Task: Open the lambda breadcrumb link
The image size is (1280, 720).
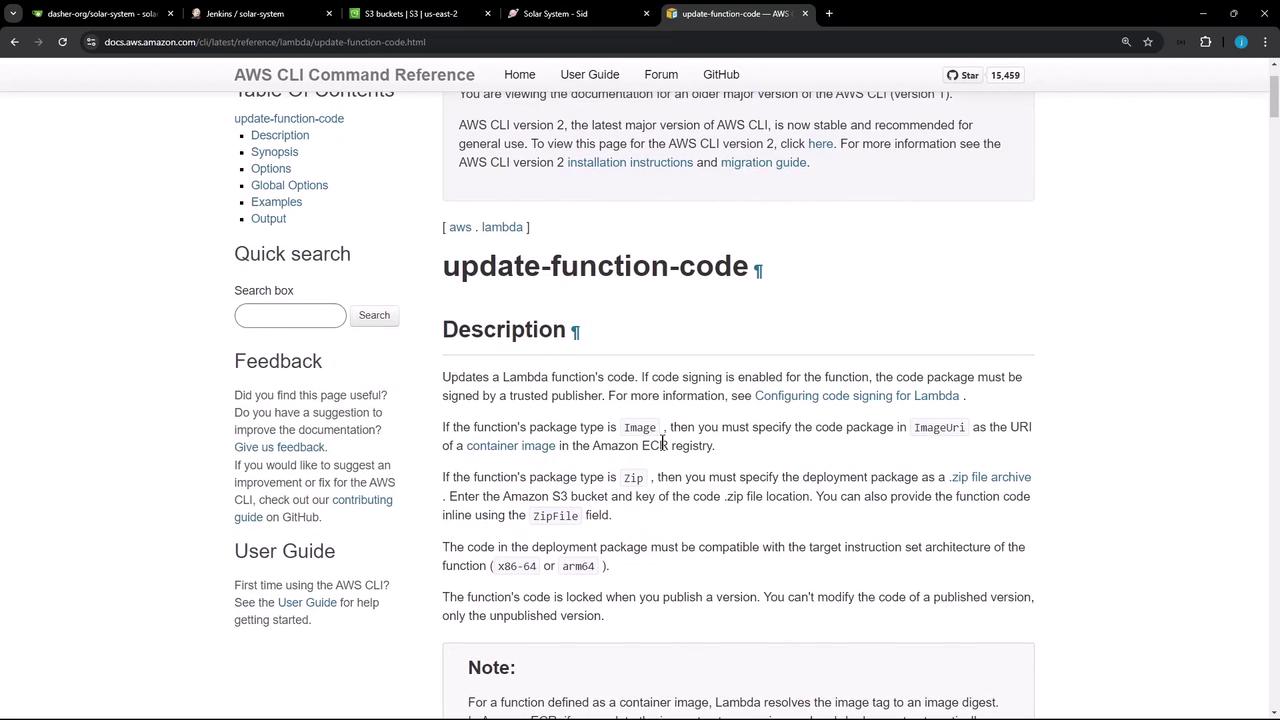Action: (502, 227)
